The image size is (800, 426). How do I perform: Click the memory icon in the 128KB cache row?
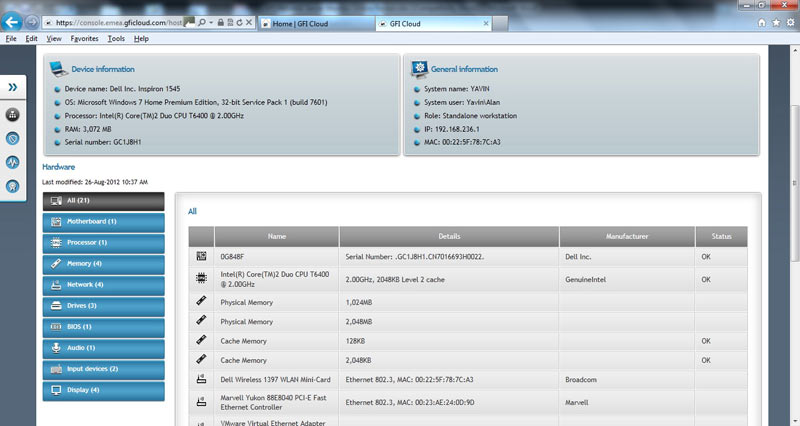tap(202, 340)
